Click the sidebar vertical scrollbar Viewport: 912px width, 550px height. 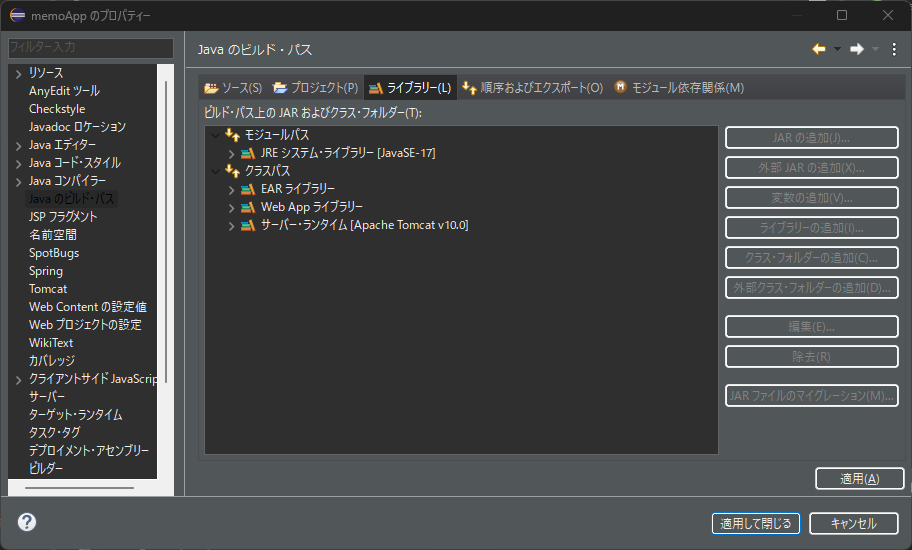(x=166, y=233)
